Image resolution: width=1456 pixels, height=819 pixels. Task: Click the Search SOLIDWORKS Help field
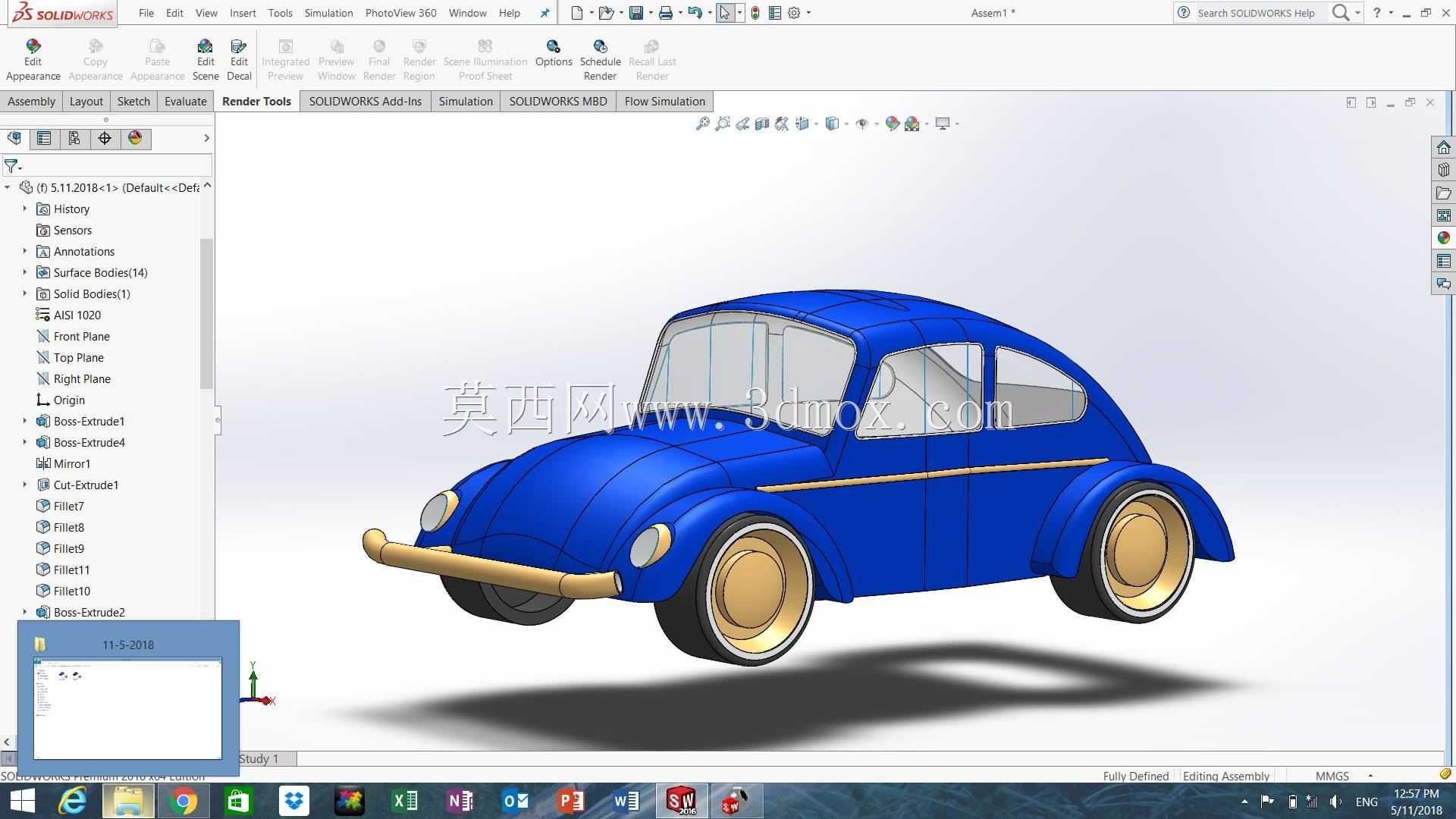click(x=1256, y=13)
